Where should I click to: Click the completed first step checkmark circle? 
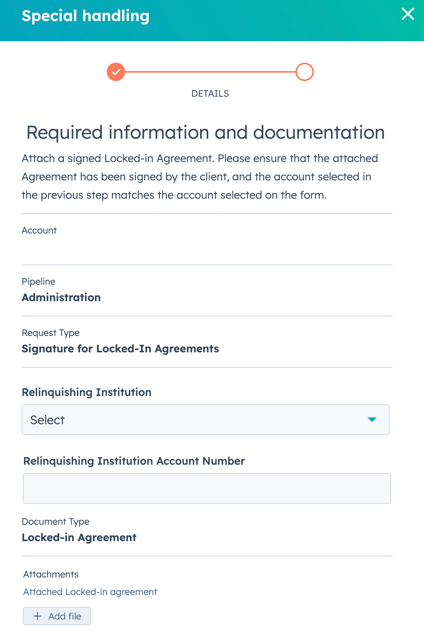pos(116,72)
